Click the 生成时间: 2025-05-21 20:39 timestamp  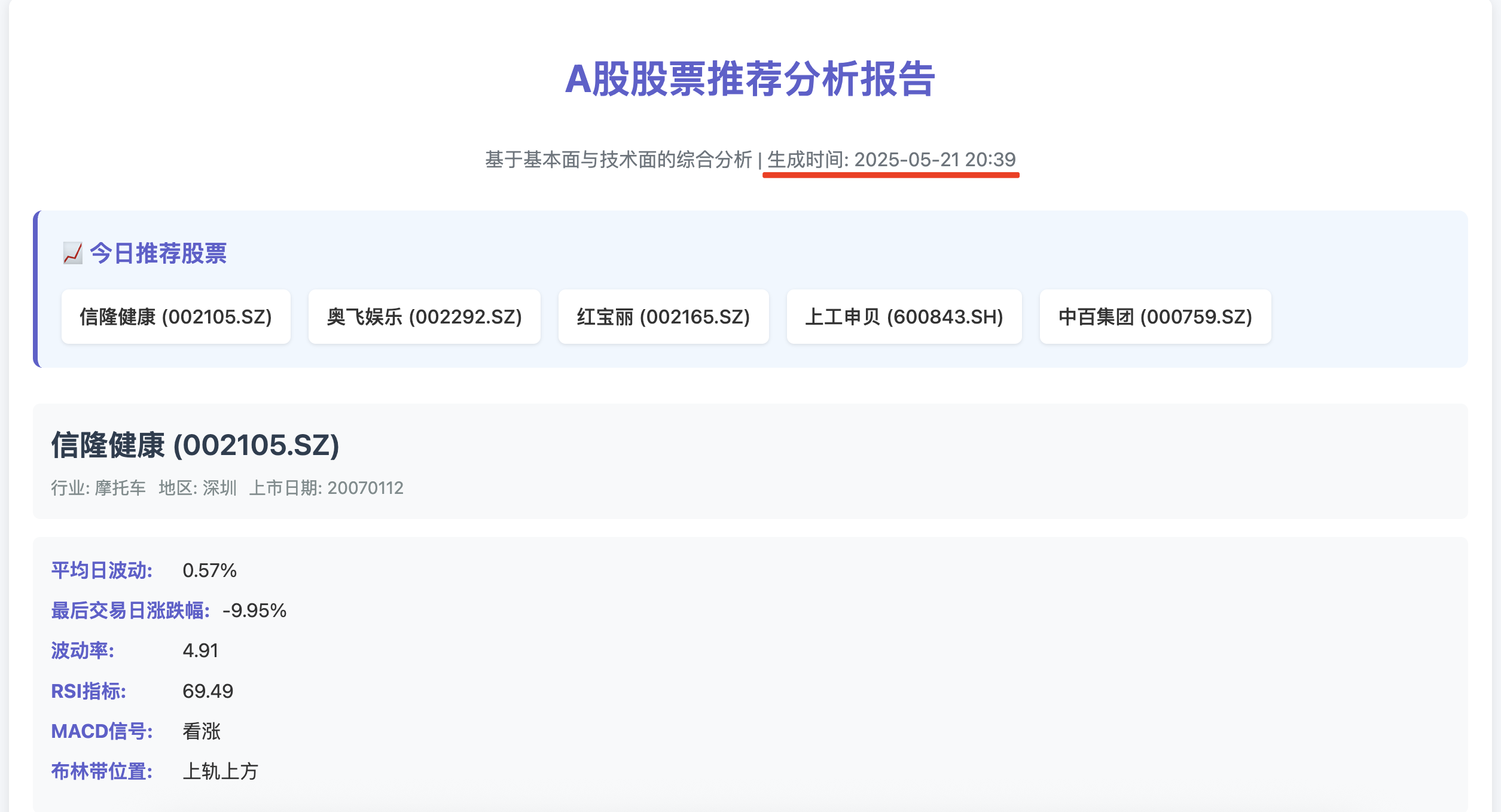click(892, 160)
